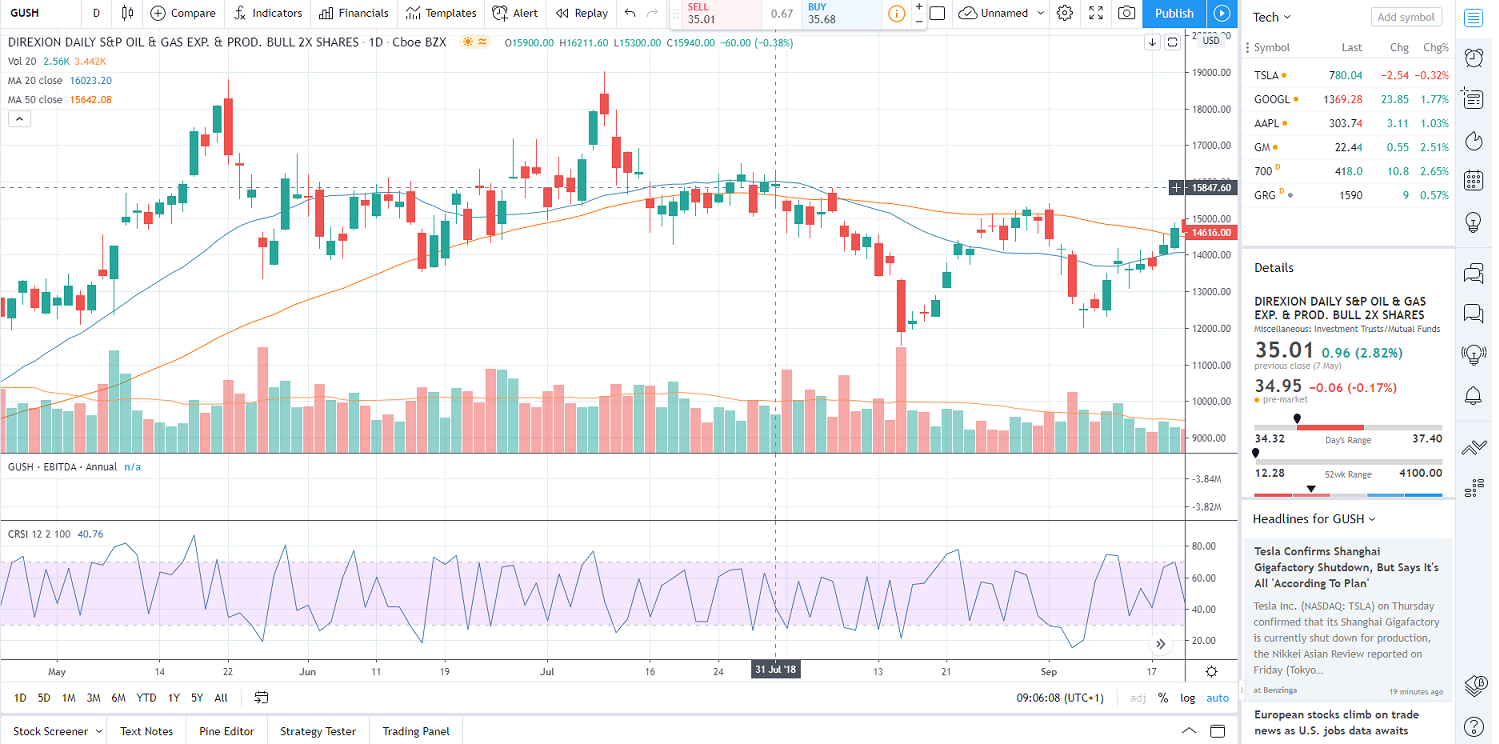Open the Tesla Shanghai Gigafactory headline

pos(1346,567)
